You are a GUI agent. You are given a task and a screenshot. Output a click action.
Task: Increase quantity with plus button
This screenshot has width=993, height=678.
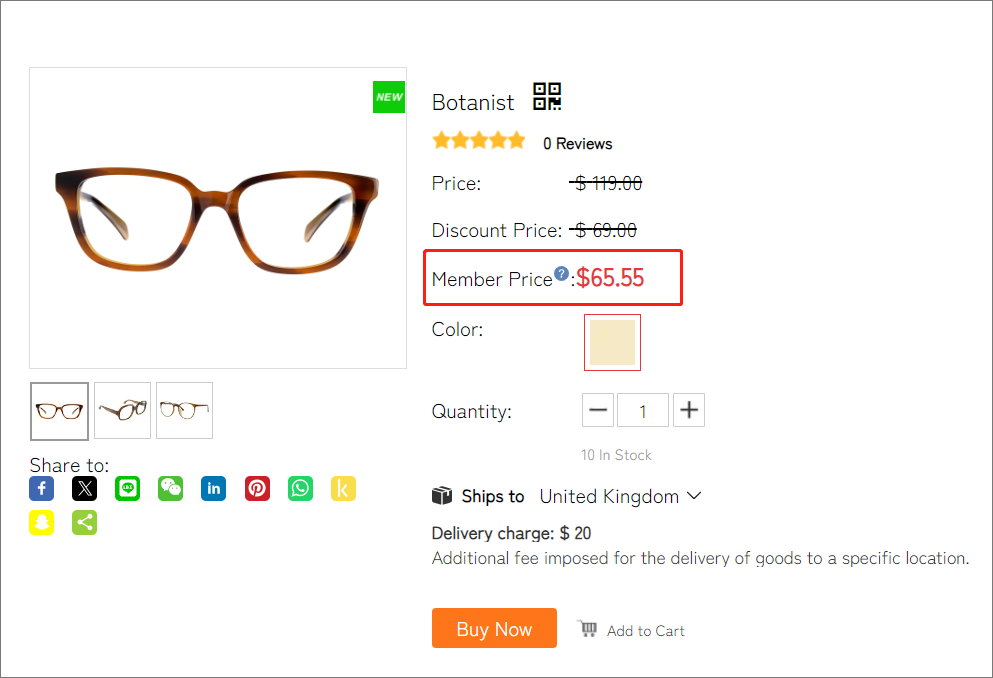689,410
